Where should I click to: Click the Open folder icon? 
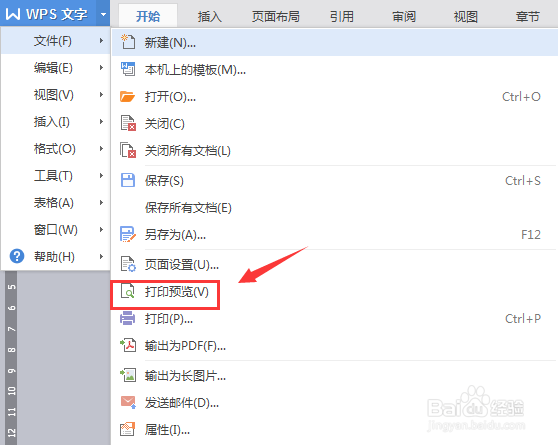coord(127,96)
